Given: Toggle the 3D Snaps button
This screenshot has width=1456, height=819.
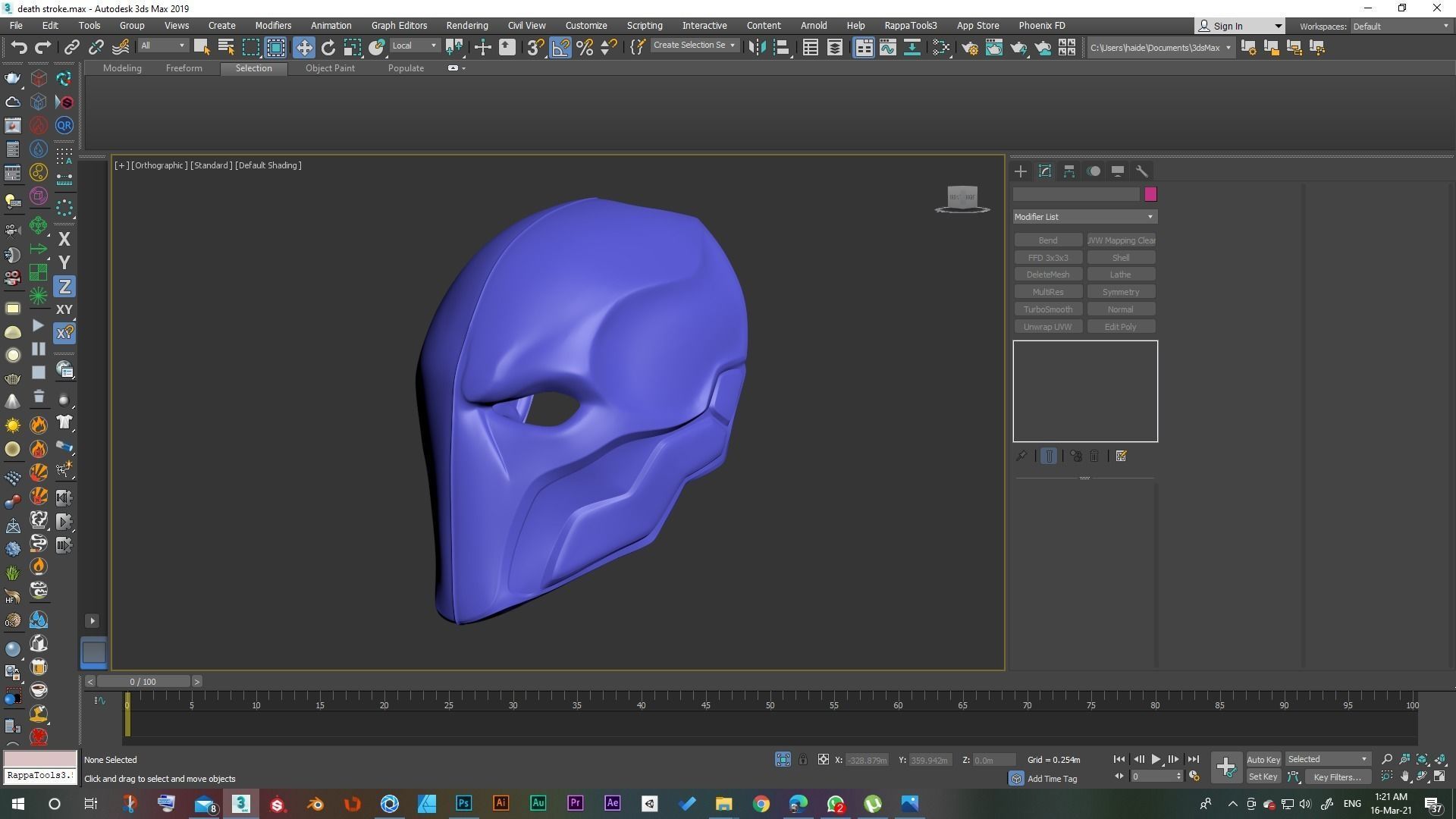Looking at the screenshot, I should click(x=535, y=48).
